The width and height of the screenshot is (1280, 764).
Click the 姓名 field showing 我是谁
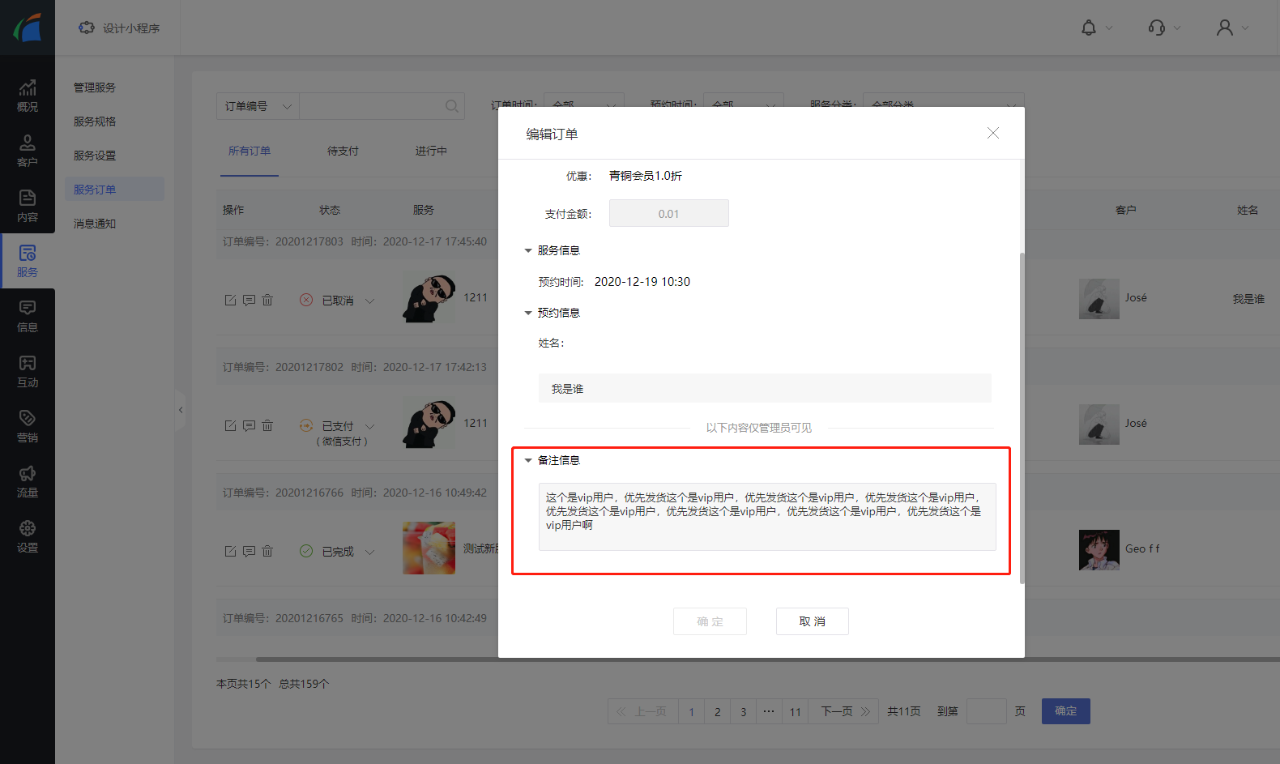click(765, 388)
